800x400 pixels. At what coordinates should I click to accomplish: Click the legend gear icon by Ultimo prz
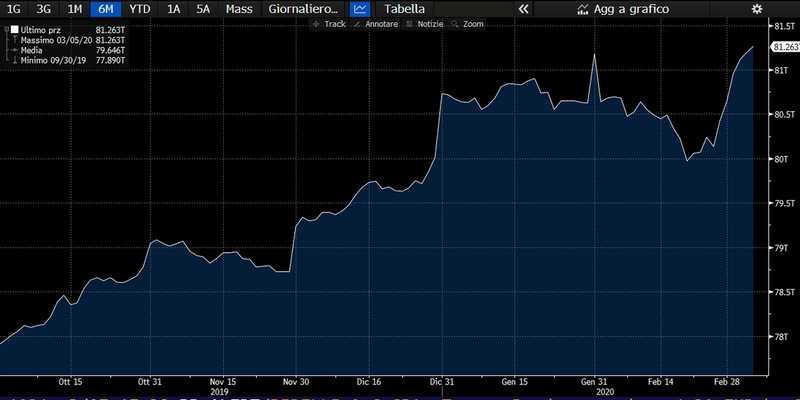[x=6, y=30]
